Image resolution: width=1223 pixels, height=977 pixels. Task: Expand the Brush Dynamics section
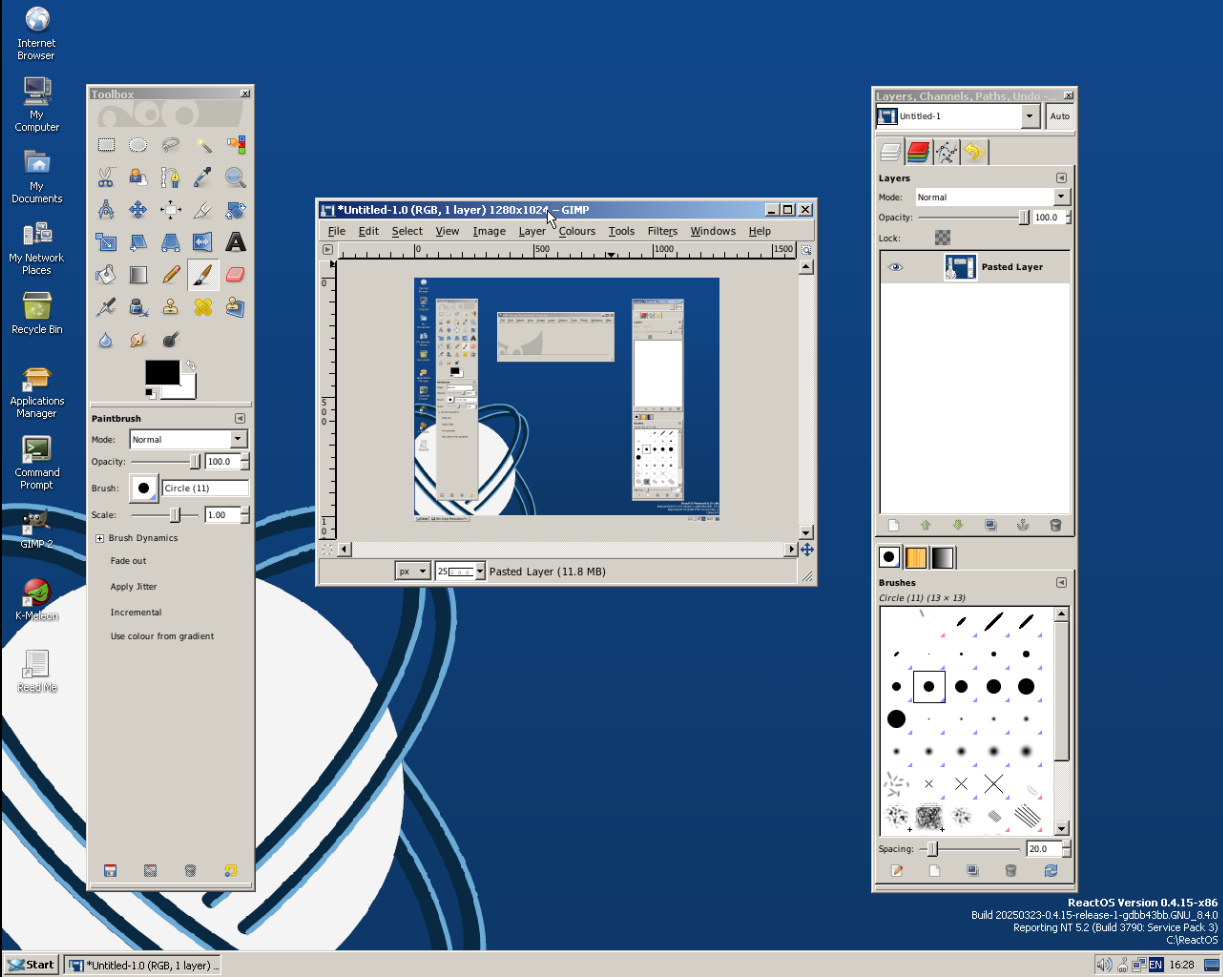click(100, 538)
